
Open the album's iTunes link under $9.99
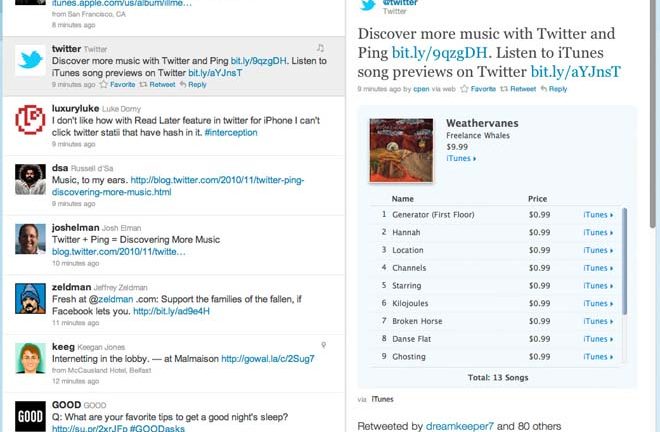coord(461,158)
